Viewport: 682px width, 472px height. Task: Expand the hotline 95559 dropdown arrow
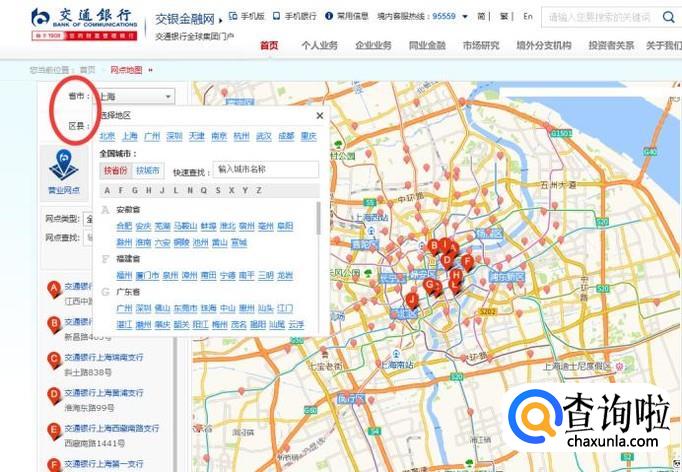(x=465, y=17)
